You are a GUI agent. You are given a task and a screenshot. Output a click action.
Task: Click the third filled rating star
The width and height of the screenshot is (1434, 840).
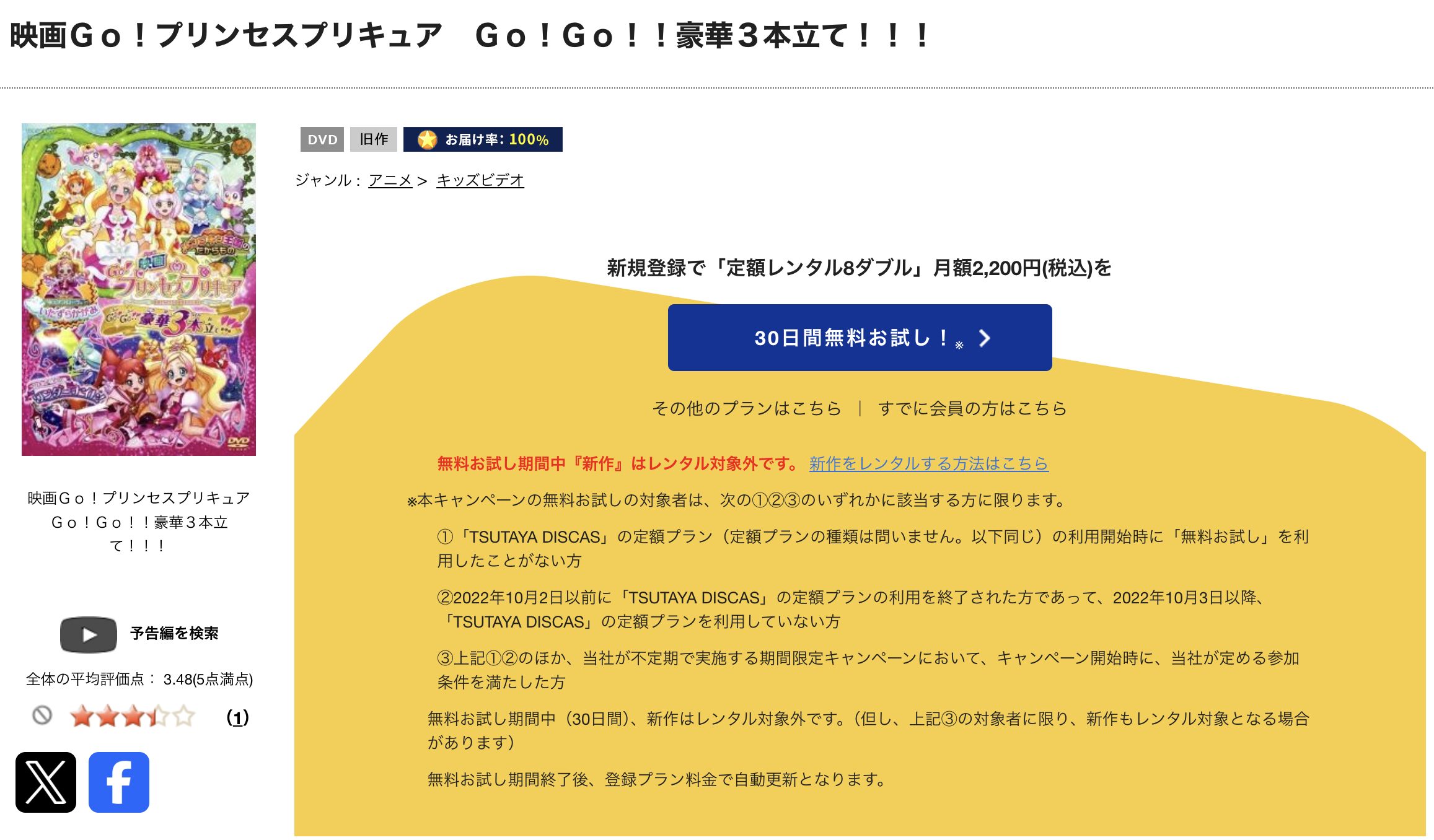(133, 717)
